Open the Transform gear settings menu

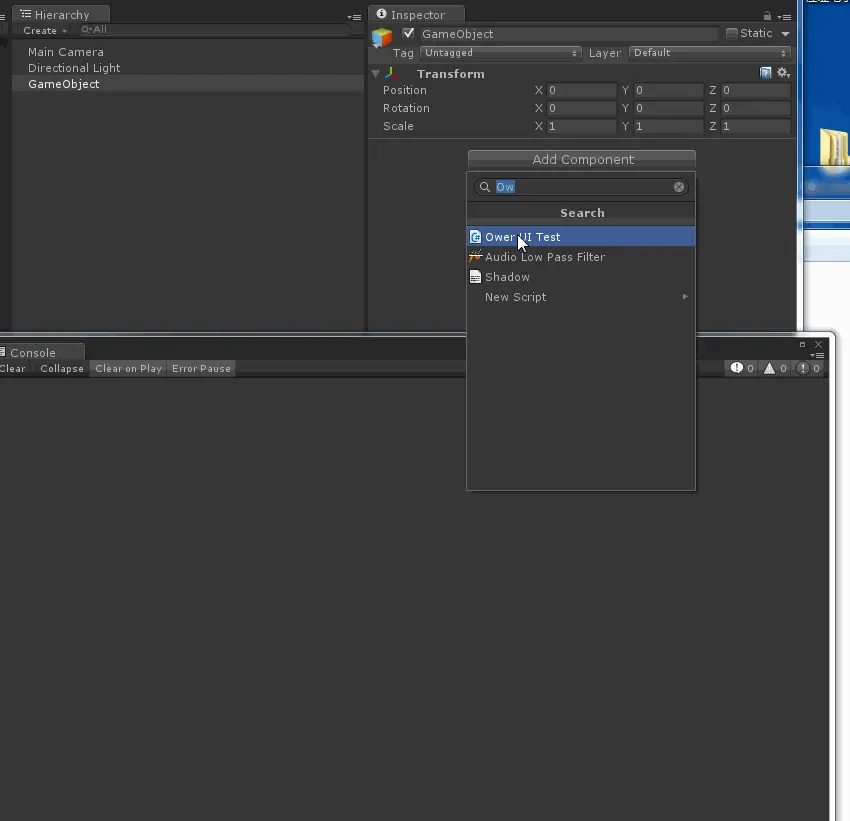pos(783,73)
